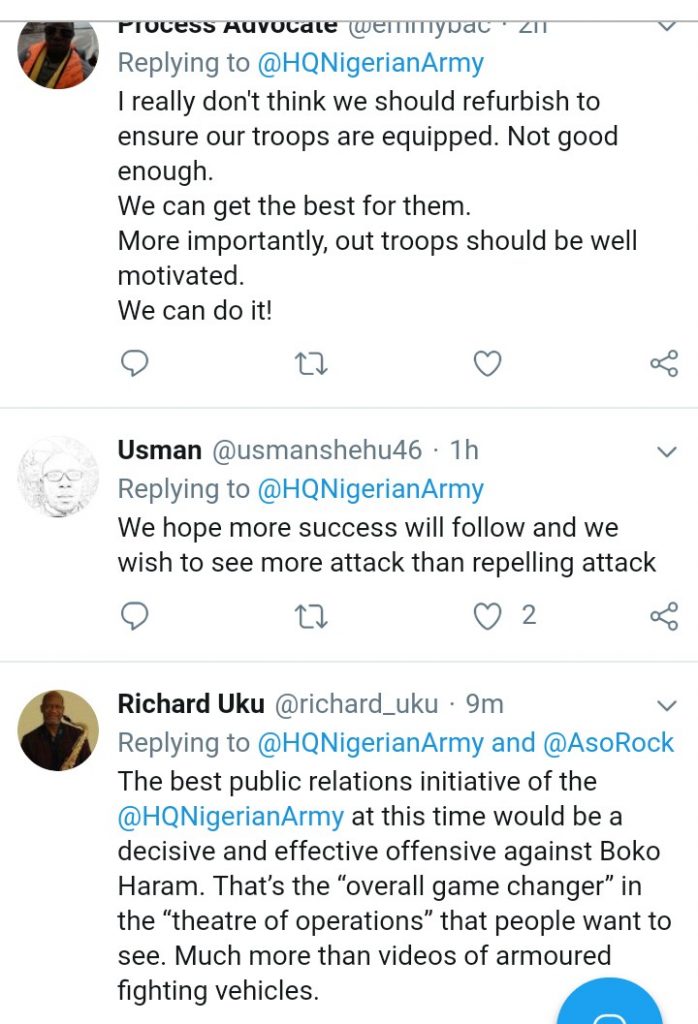Like Usman's tweet with 2 likes
The height and width of the screenshot is (1024, 698).
click(x=487, y=617)
